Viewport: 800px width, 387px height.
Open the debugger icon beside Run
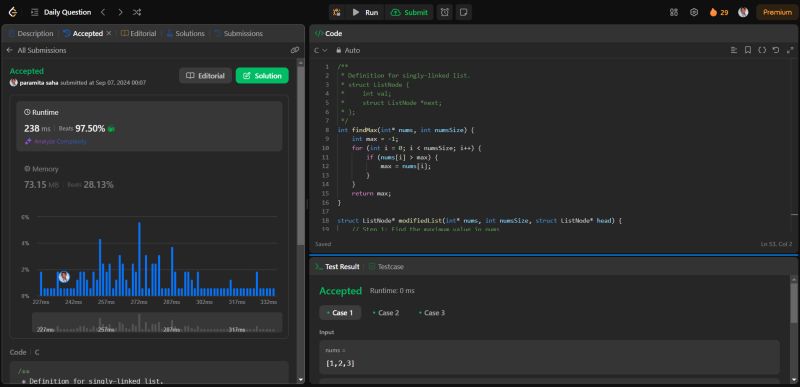tap(337, 12)
